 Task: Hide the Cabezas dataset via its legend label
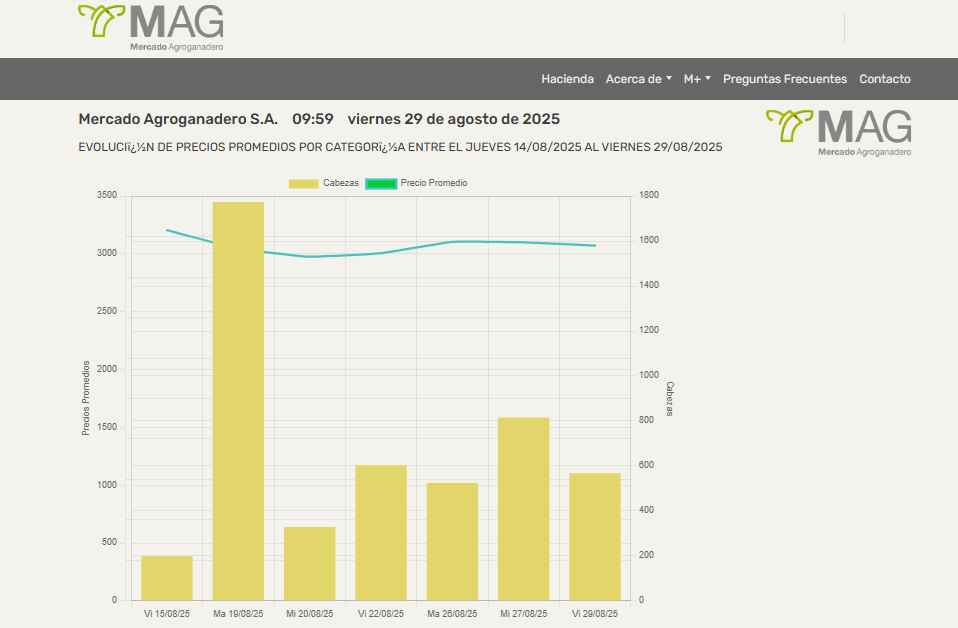(x=341, y=183)
